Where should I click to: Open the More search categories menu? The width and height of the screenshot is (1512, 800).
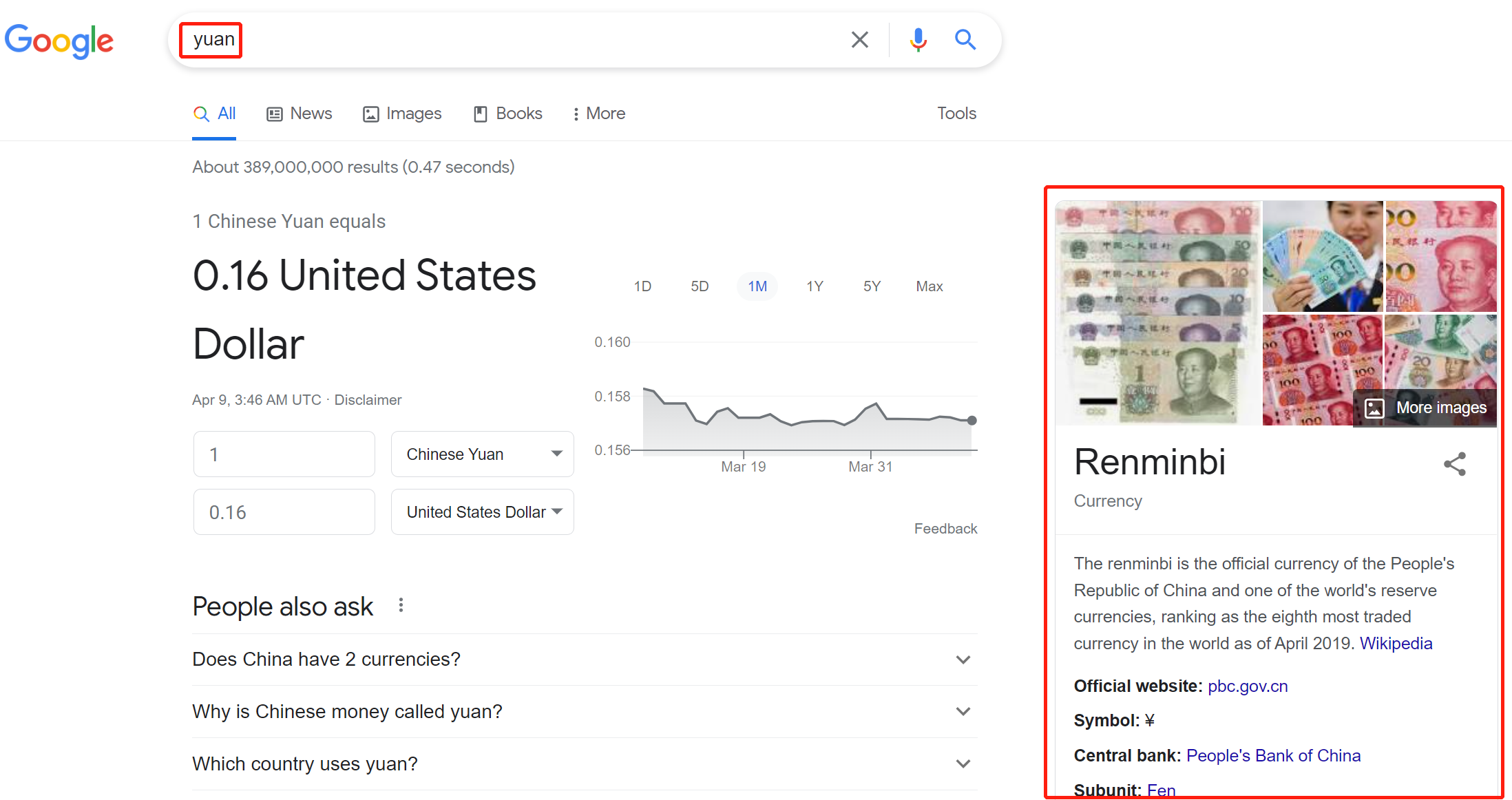[598, 114]
